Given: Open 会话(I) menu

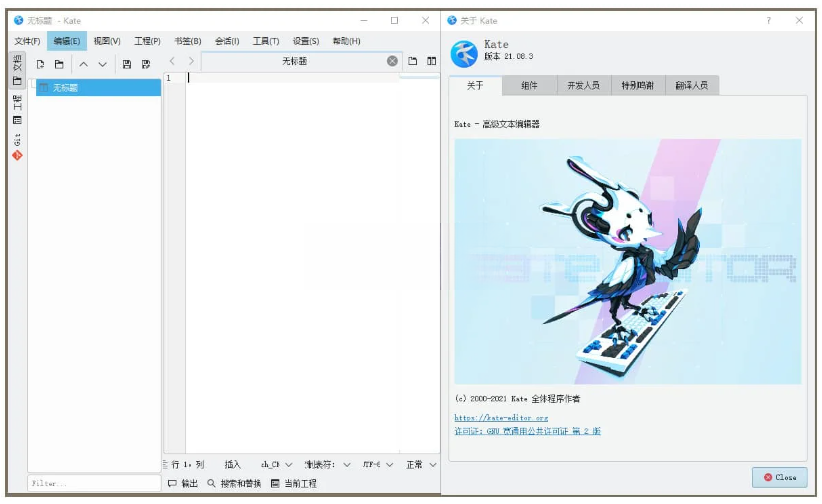Looking at the screenshot, I should point(227,41).
